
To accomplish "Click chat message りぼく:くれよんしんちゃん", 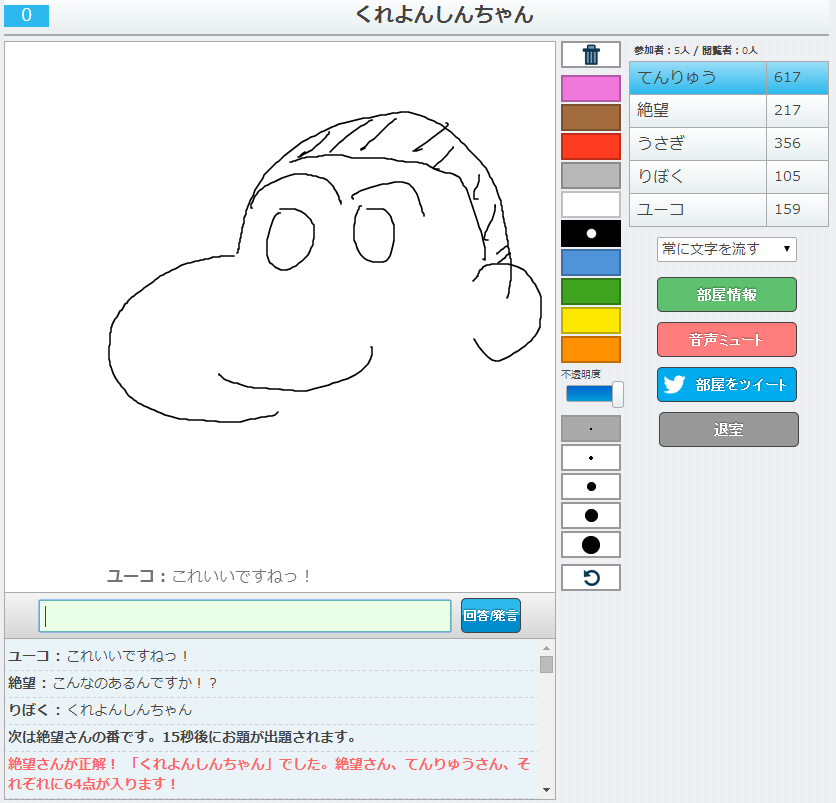I will 100,710.
